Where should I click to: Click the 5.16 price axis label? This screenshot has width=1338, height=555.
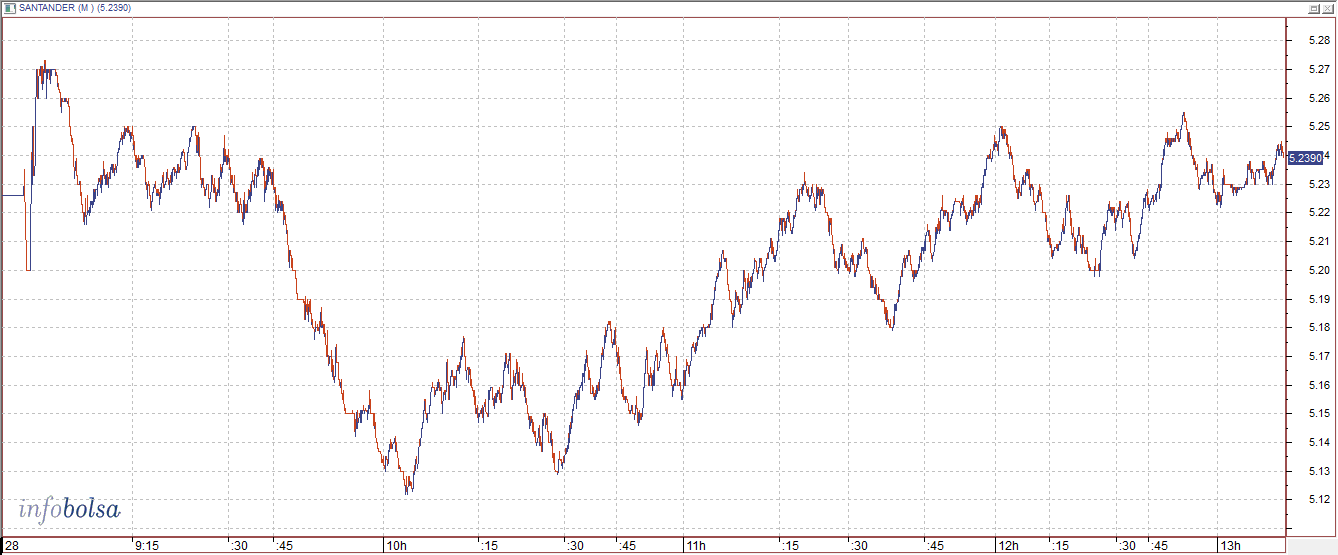tap(1318, 385)
